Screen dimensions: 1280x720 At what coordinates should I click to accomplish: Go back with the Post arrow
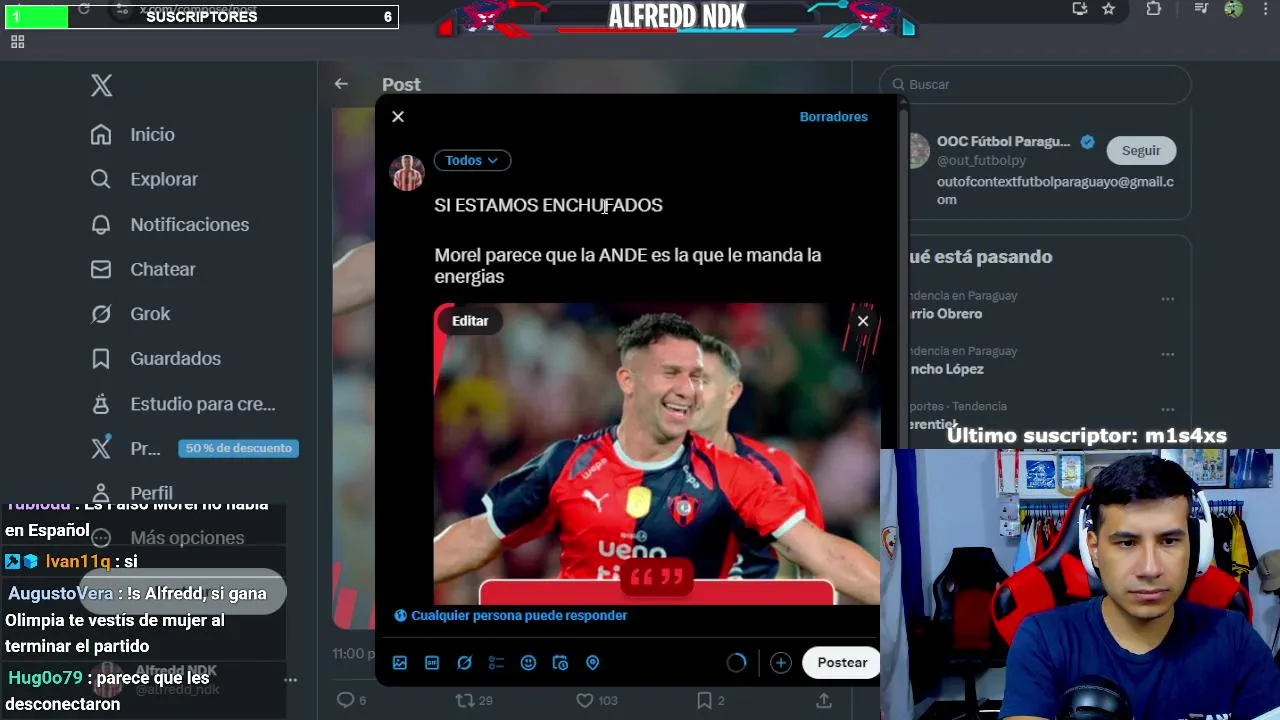[x=341, y=84]
